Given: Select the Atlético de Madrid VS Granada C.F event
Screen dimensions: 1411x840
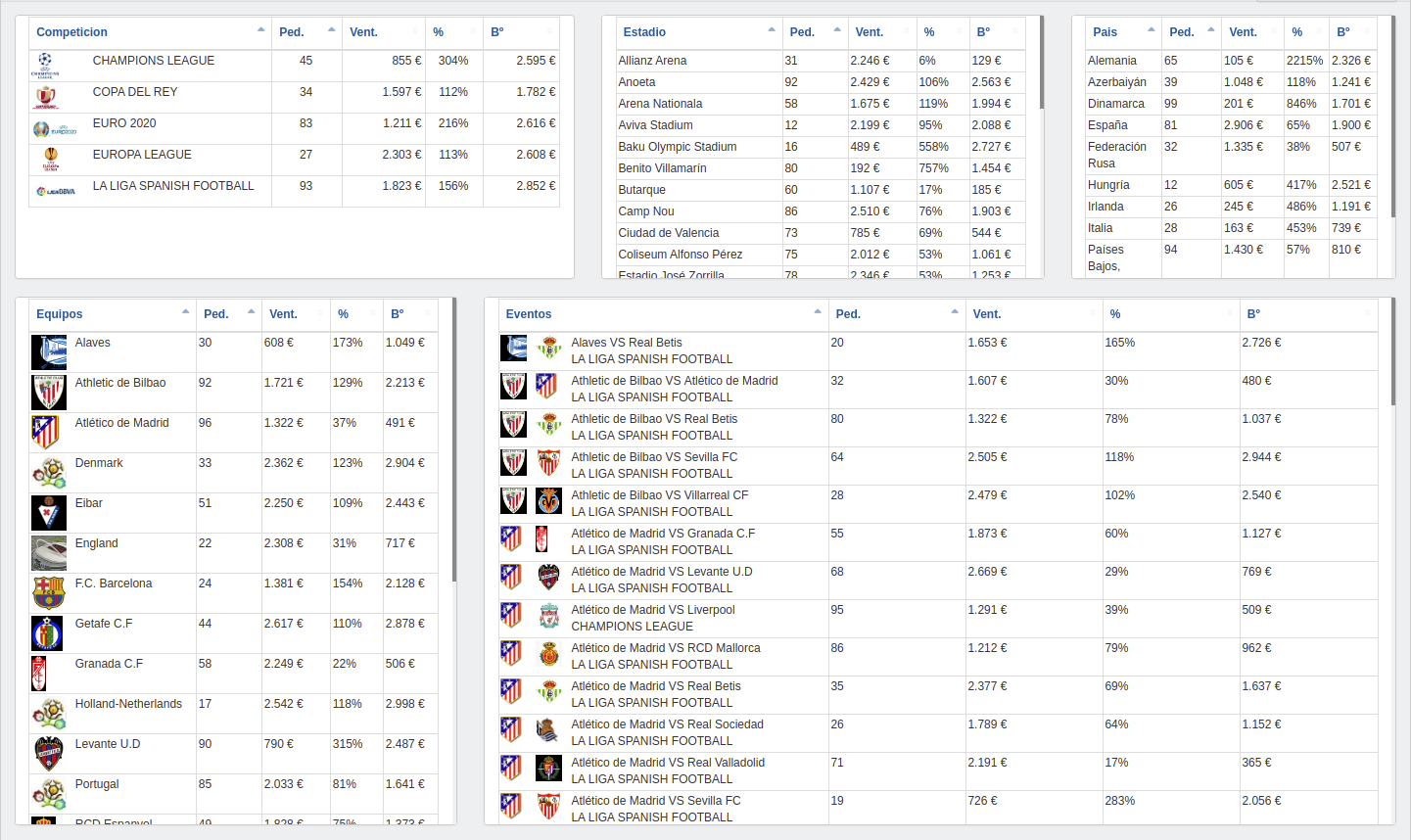Looking at the screenshot, I should [938, 542].
